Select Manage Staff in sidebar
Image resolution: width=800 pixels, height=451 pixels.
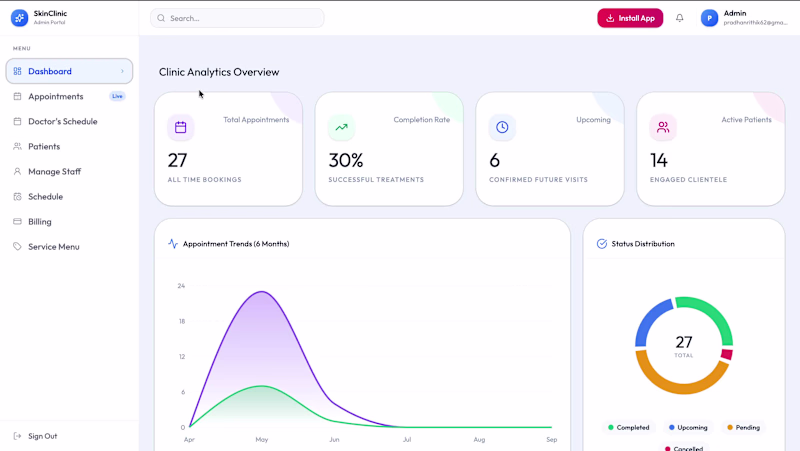click(x=69, y=171)
